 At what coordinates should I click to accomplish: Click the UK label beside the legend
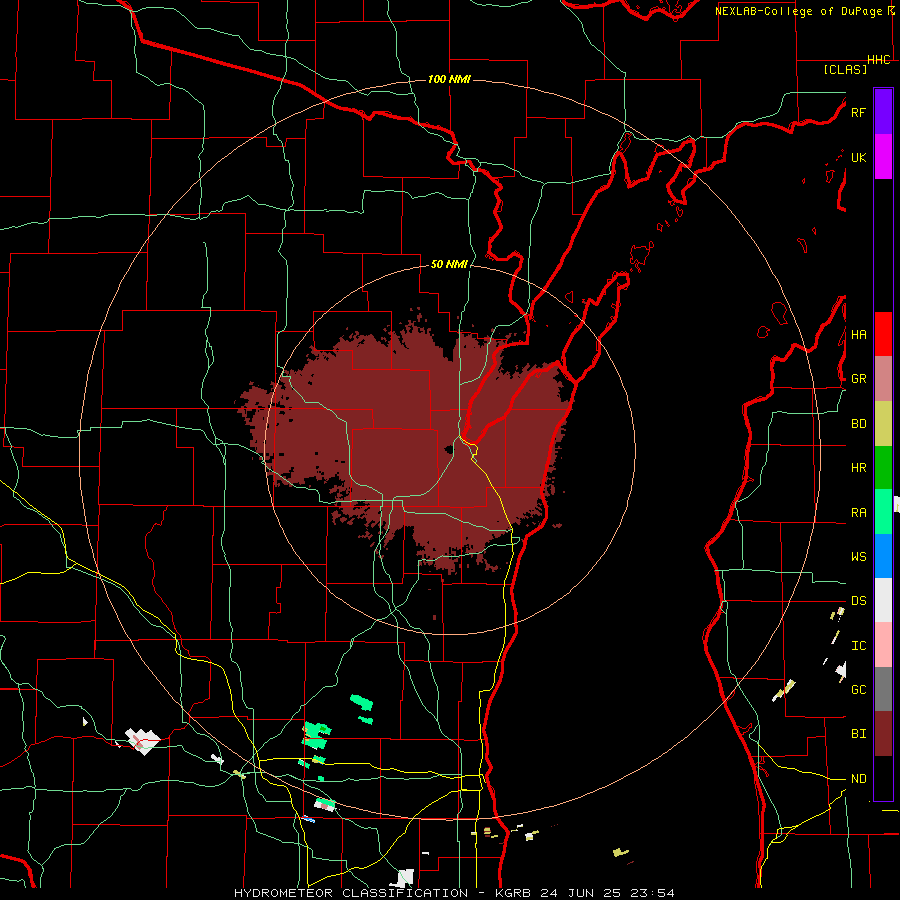click(858, 157)
